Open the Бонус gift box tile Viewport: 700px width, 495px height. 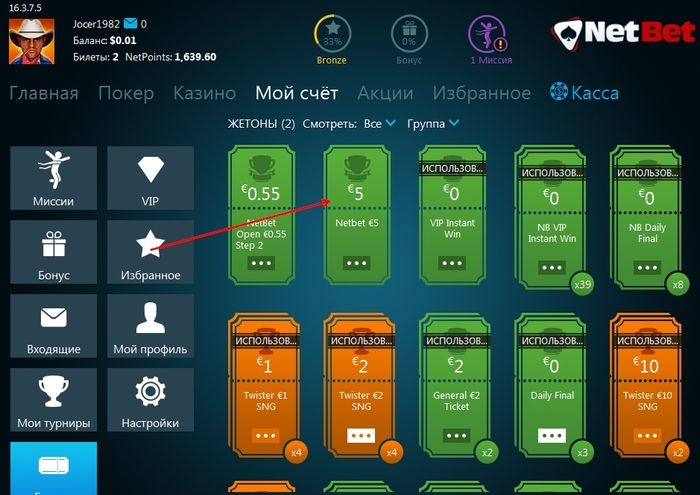click(54, 252)
